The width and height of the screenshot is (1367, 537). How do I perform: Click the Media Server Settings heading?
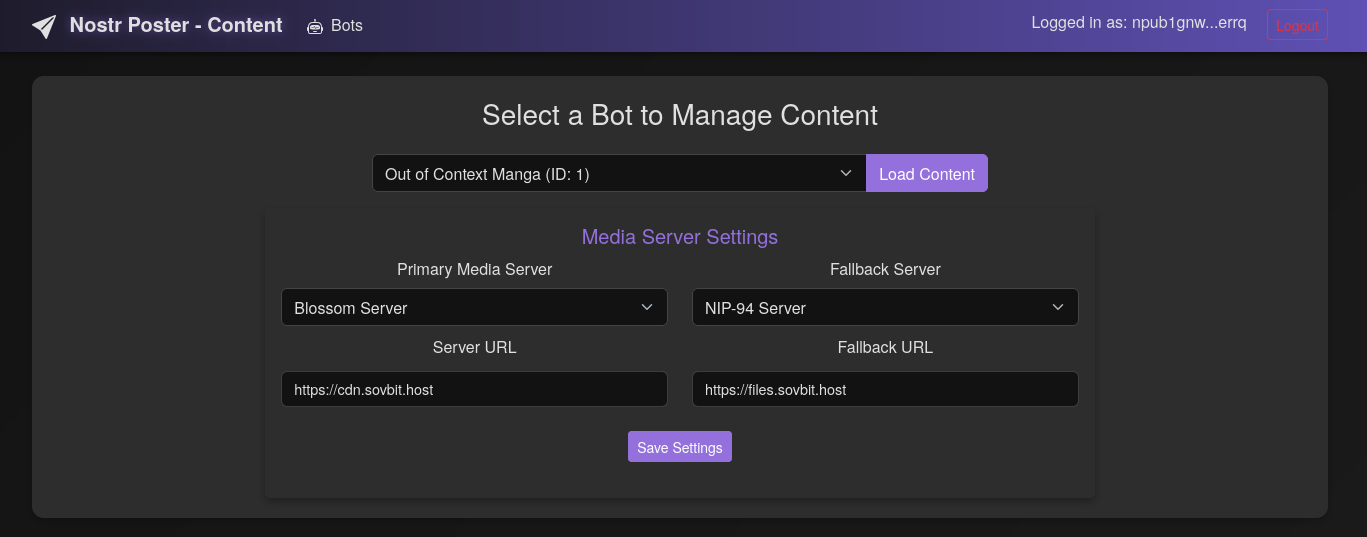pos(680,237)
